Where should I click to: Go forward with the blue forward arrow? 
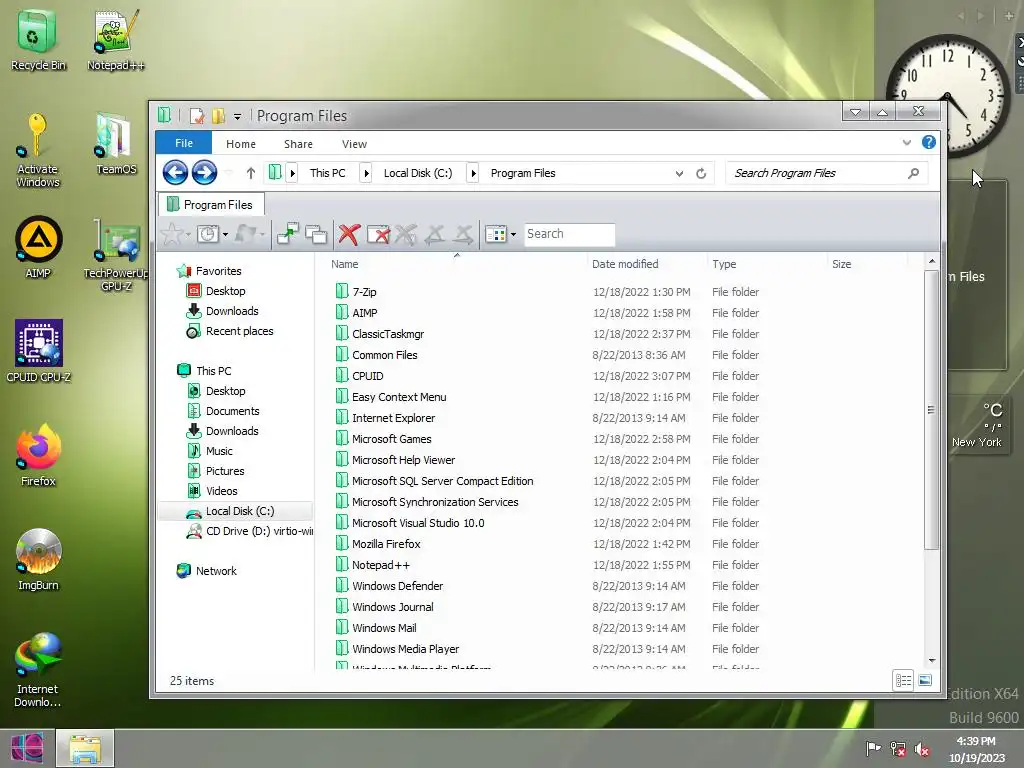[204, 173]
